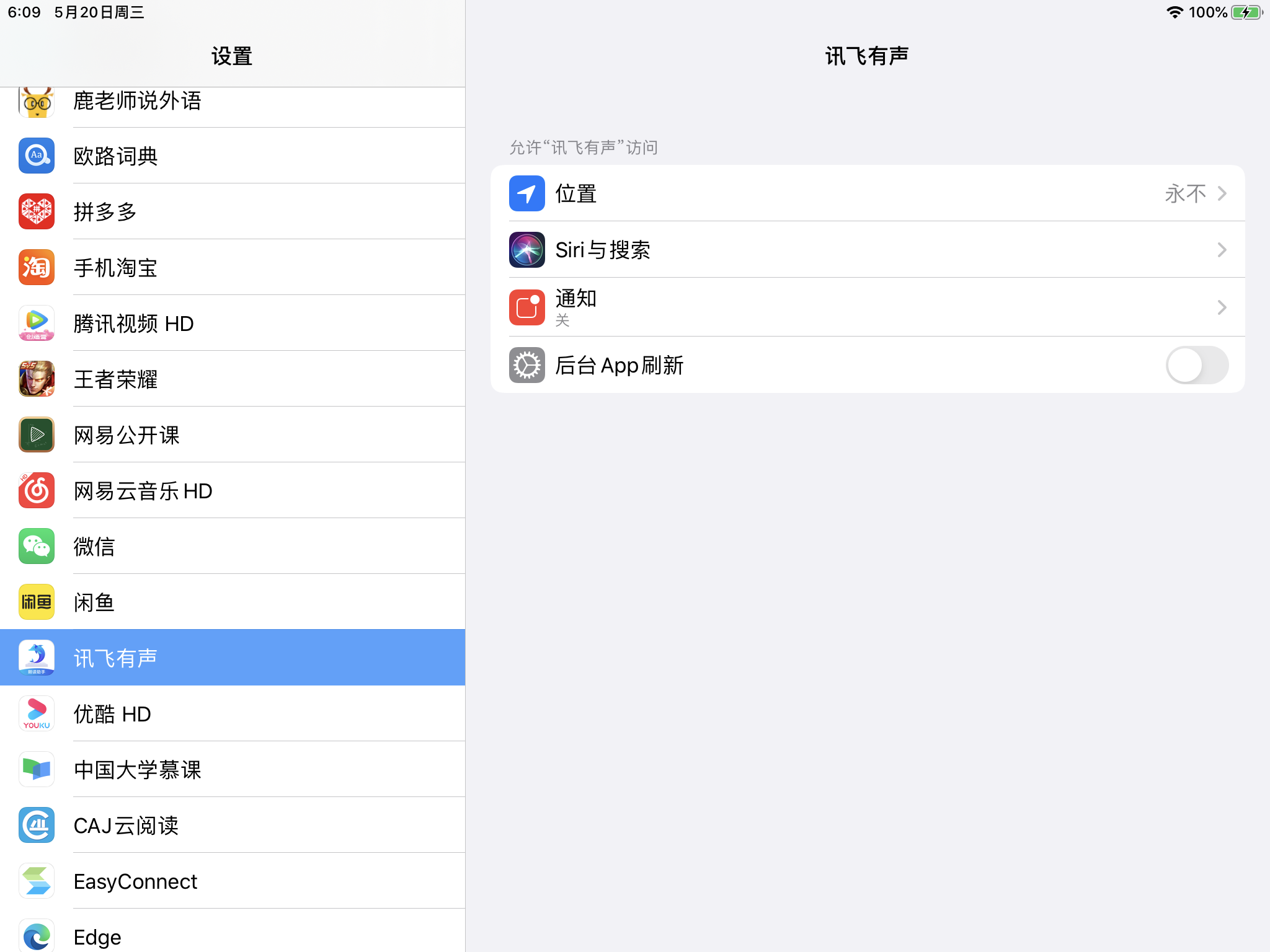The image size is (1270, 952).
Task: Tap the Tencent Video HD icon
Action: [x=37, y=323]
